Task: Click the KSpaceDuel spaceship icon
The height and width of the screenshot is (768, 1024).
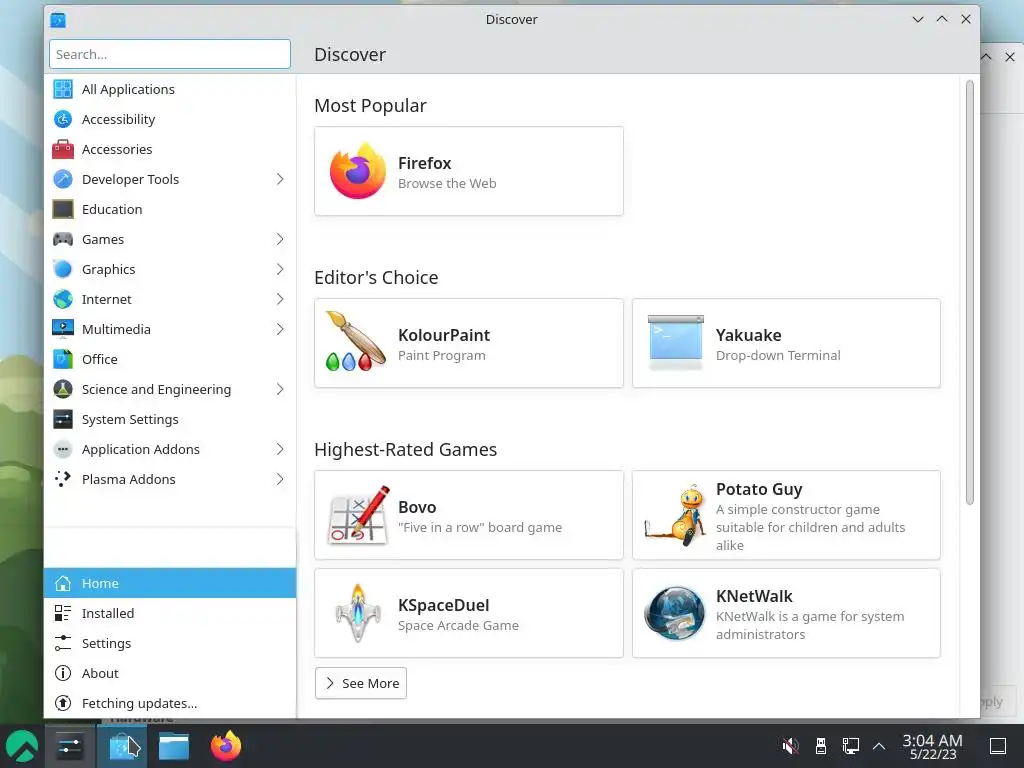Action: [358, 613]
